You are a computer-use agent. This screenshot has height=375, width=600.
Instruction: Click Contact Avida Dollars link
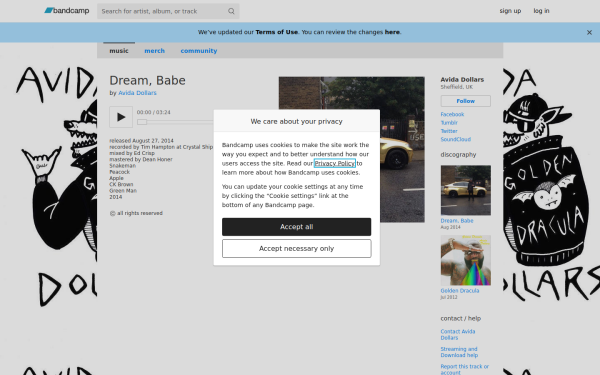(x=458, y=334)
